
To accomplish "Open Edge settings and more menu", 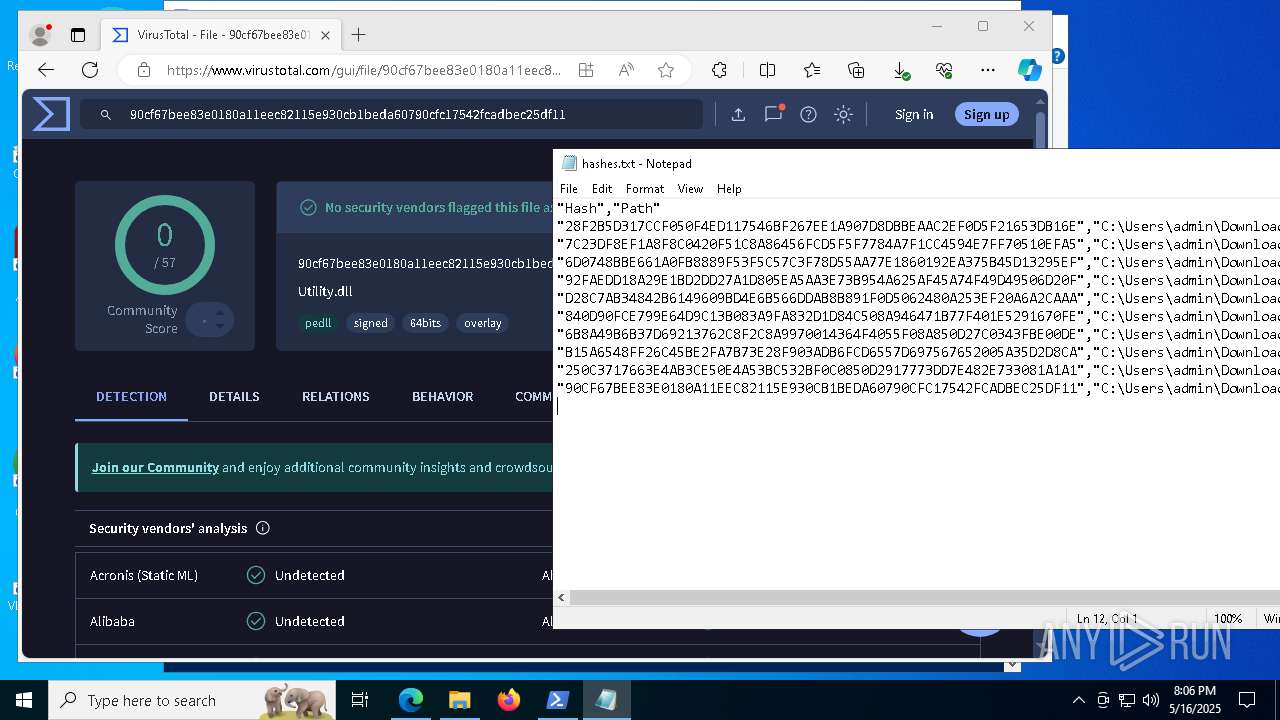I will tap(988, 70).
